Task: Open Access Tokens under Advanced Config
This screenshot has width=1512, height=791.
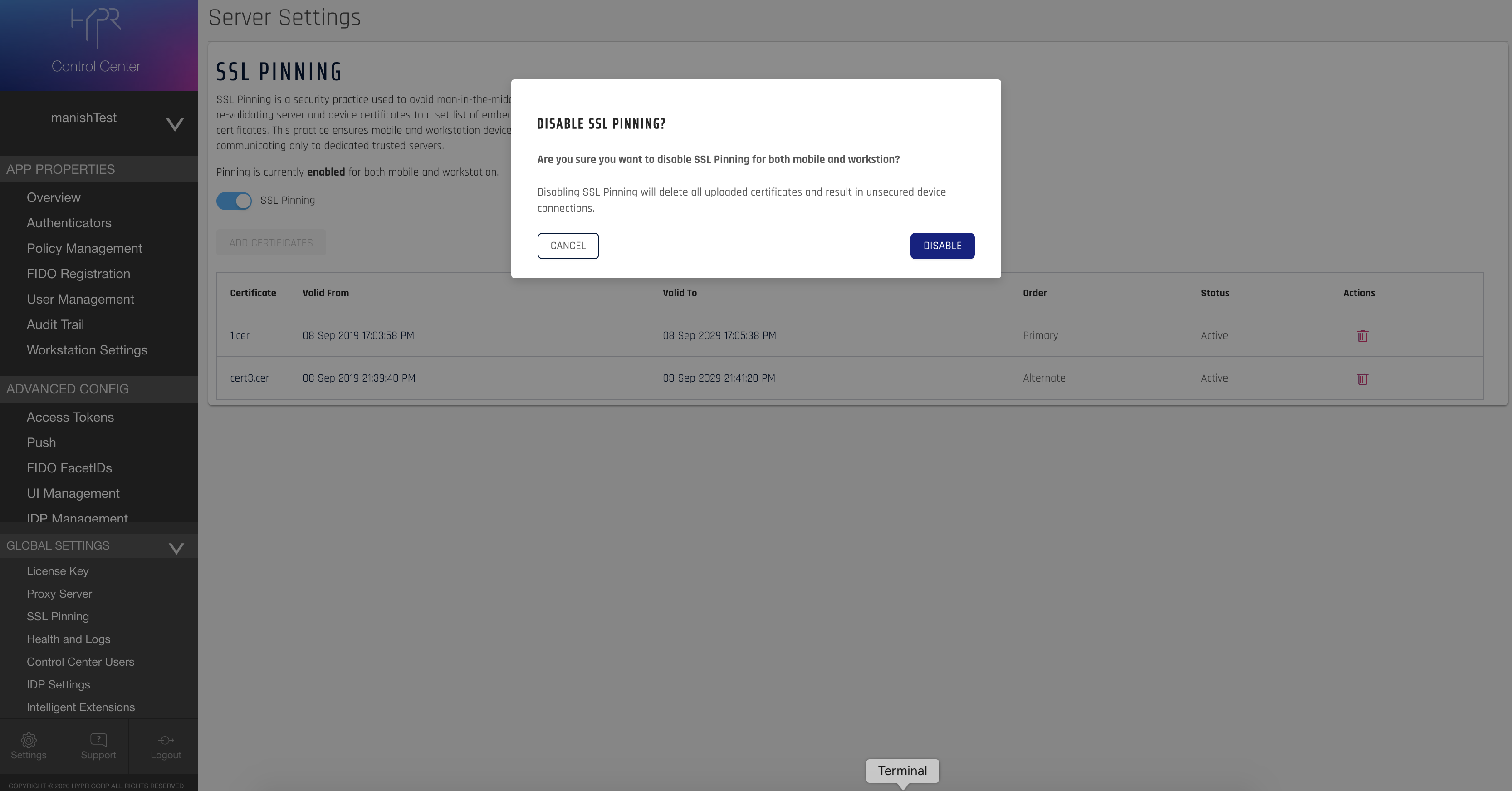Action: (70, 418)
